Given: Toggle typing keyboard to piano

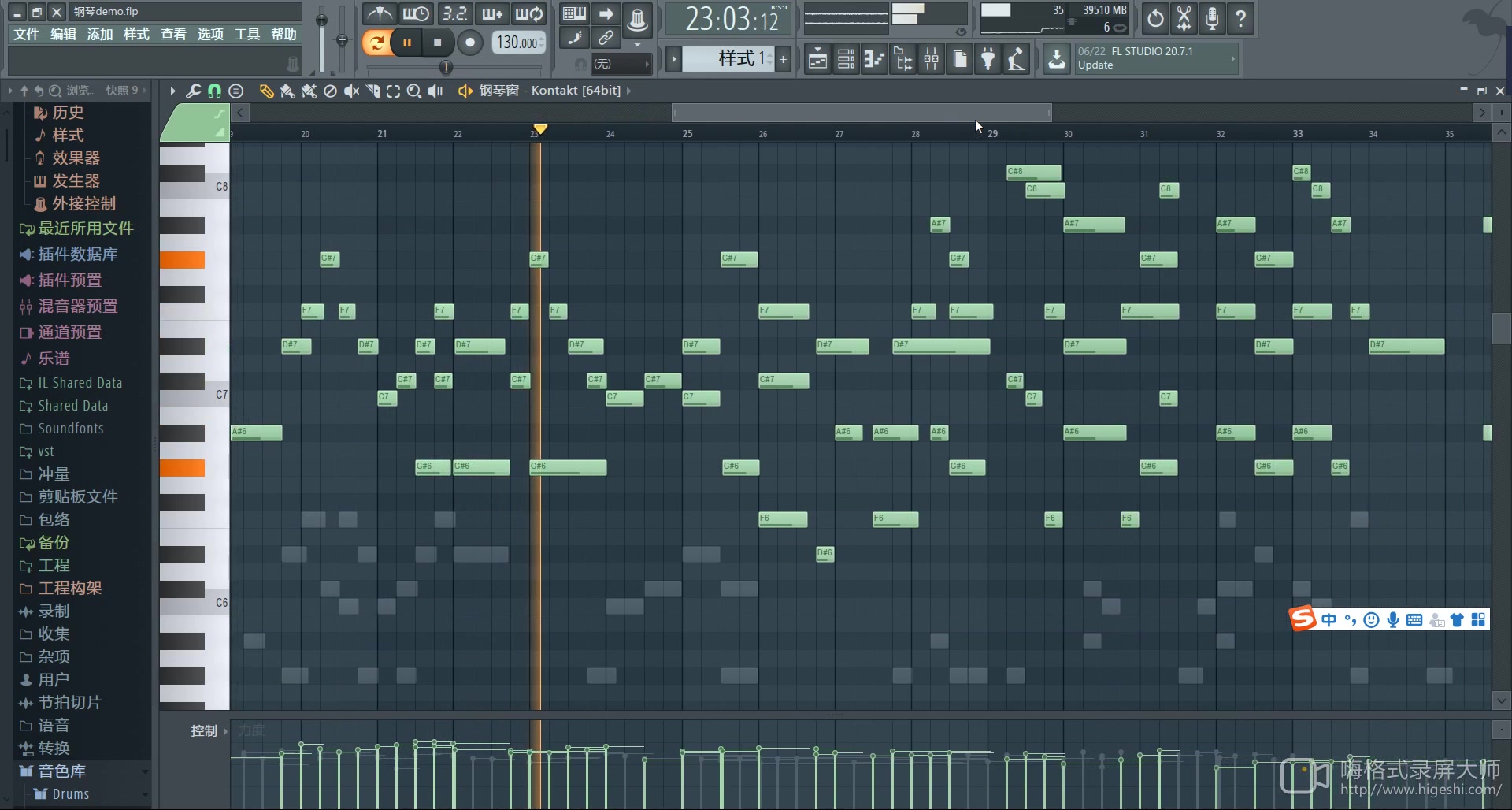Looking at the screenshot, I should point(574,13).
